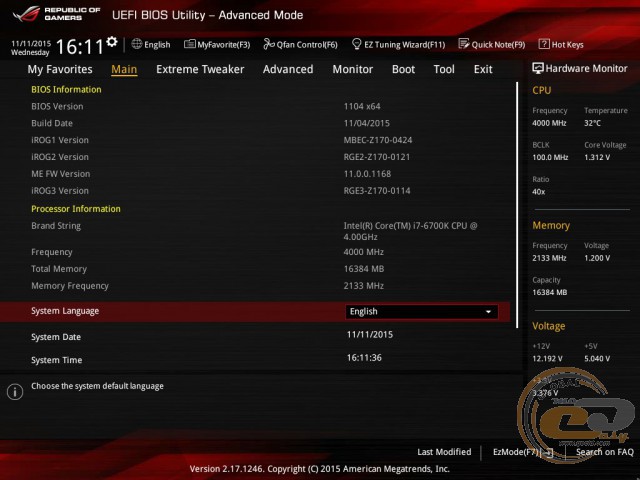Click the CPU Ratio 40x reading
Screen dimensions: 640x480
[x=538, y=192]
